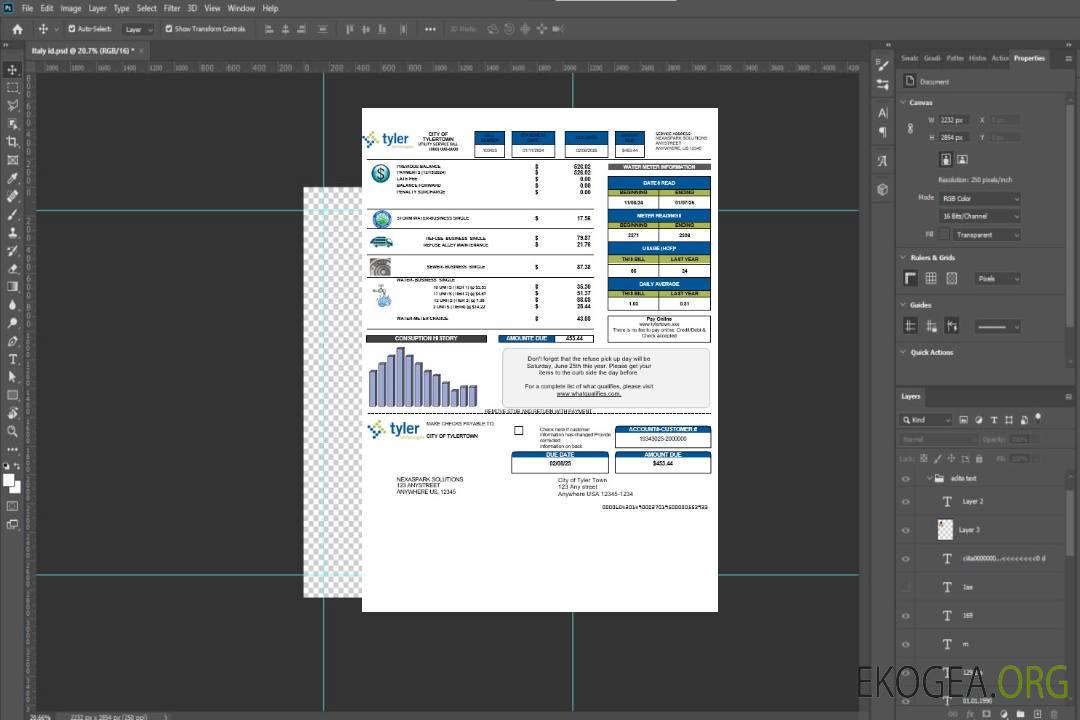Screen dimensions: 1080x720
Task: Open the Window menu
Action: point(241,8)
